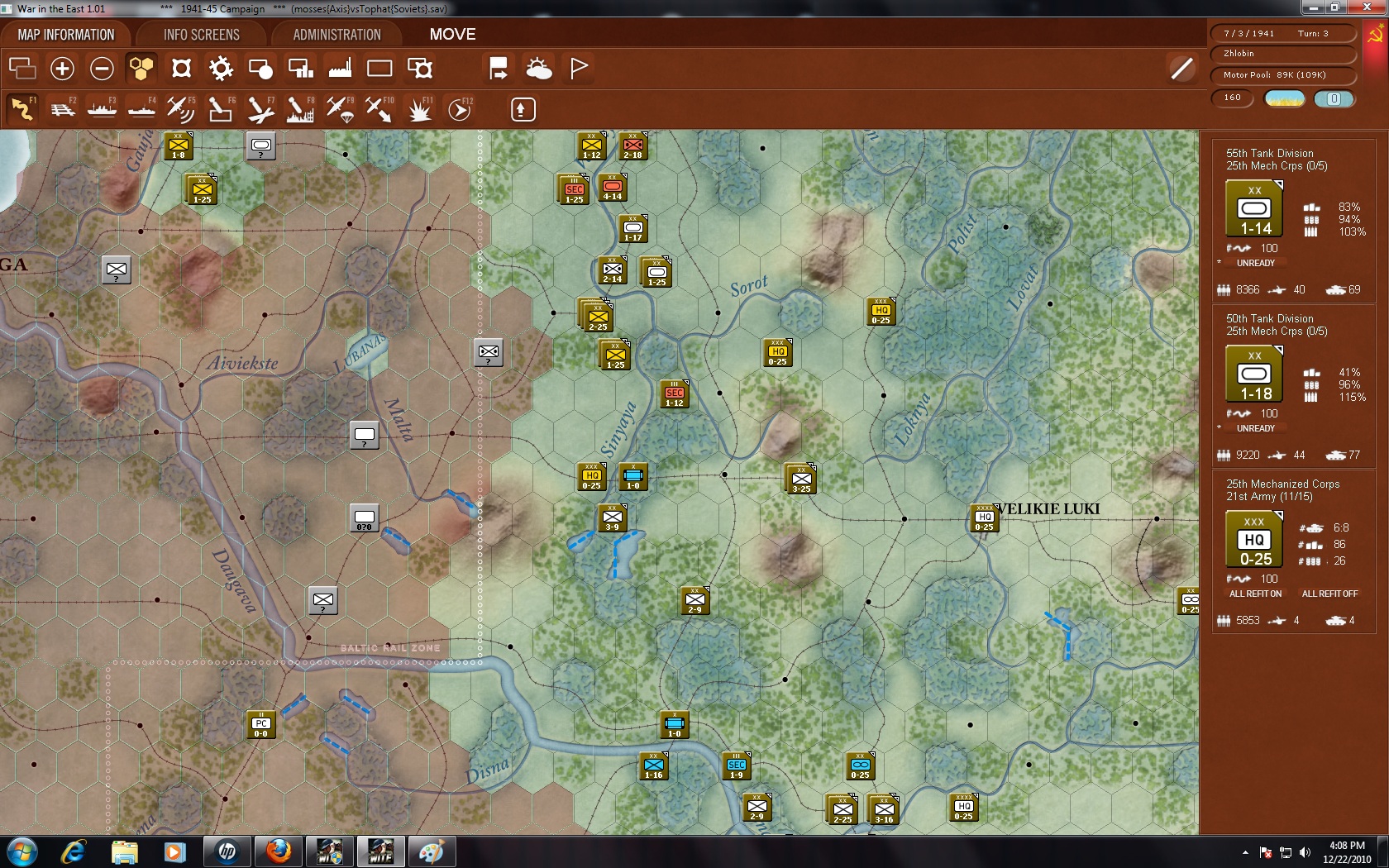Click the diagonal slash icon
The height and width of the screenshot is (868, 1389).
[1182, 68]
